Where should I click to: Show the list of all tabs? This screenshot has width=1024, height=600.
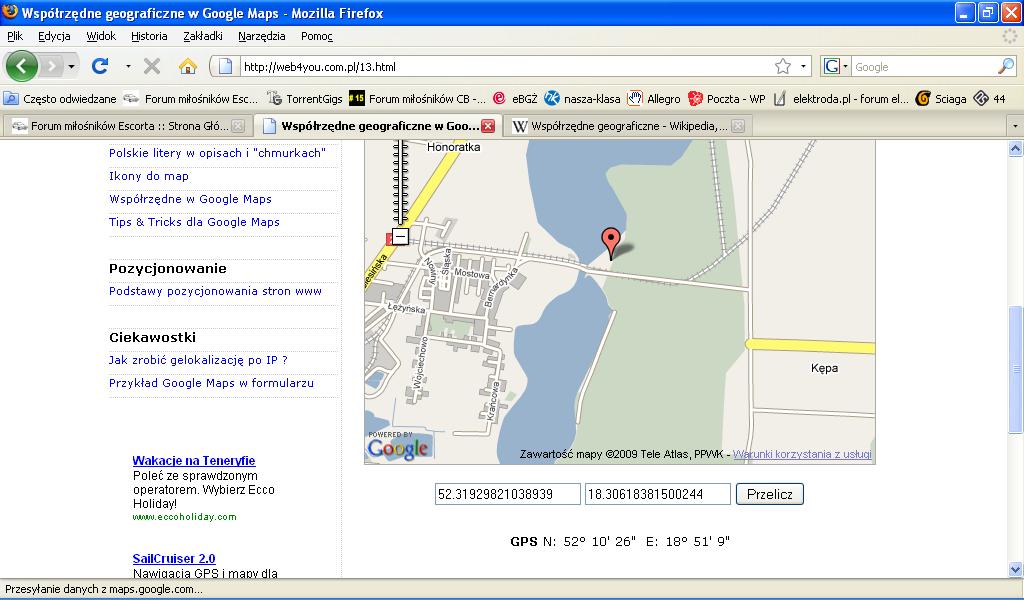(1014, 127)
